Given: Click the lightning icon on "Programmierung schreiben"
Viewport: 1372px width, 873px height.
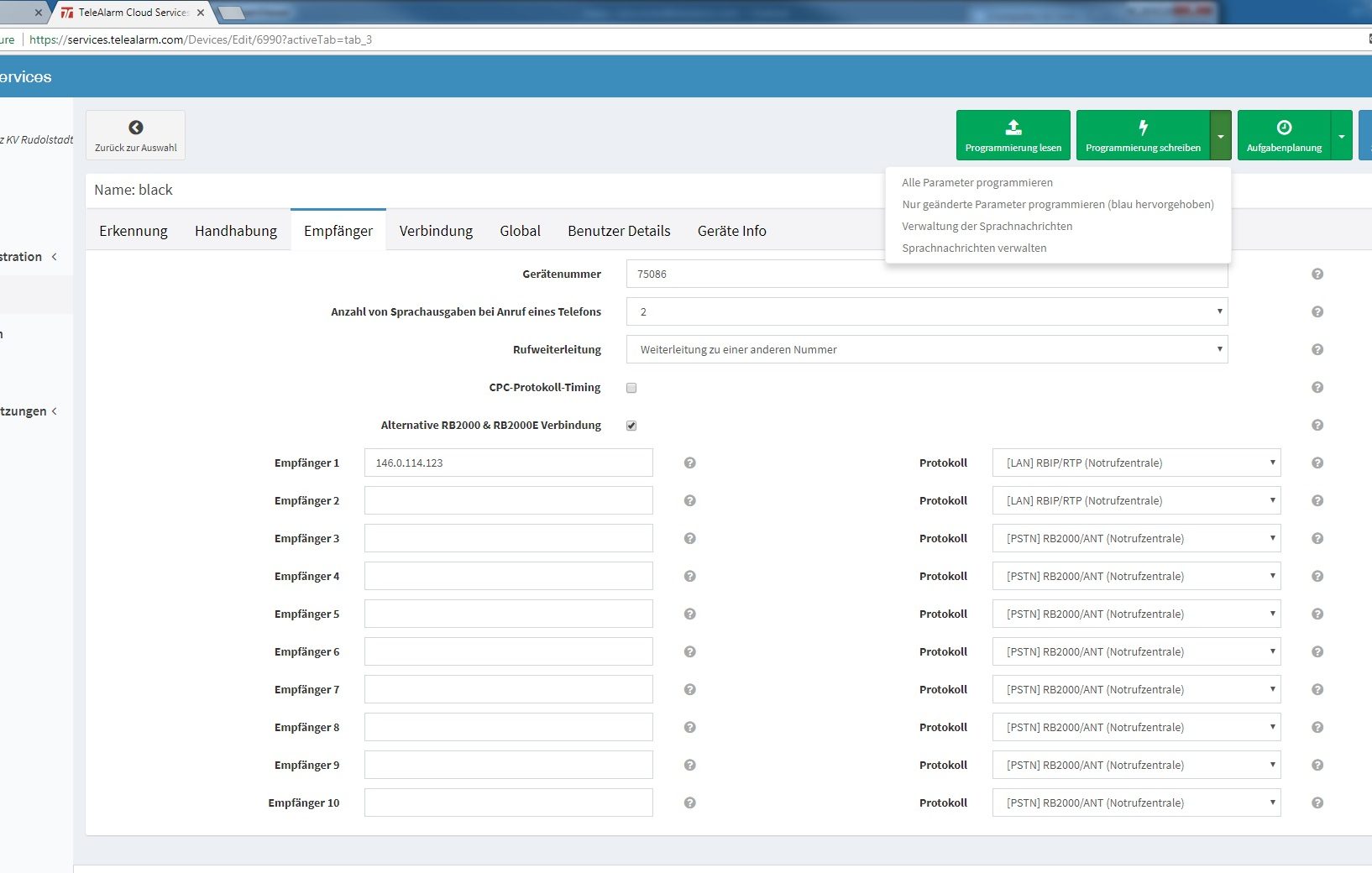Looking at the screenshot, I should [x=1144, y=128].
